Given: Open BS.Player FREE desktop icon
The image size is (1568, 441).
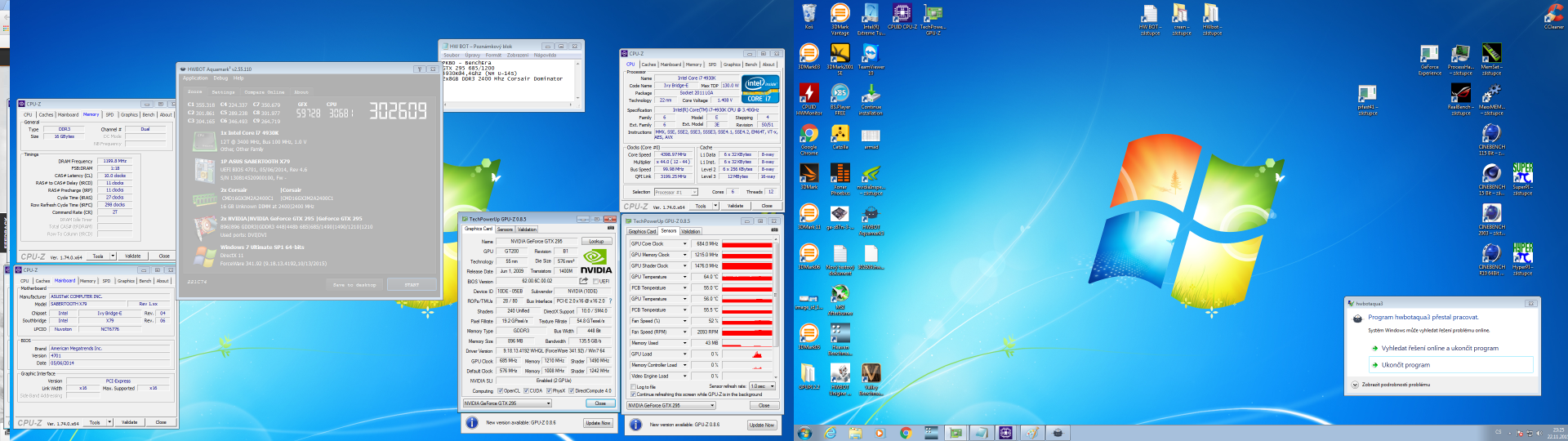Looking at the screenshot, I should [840, 99].
